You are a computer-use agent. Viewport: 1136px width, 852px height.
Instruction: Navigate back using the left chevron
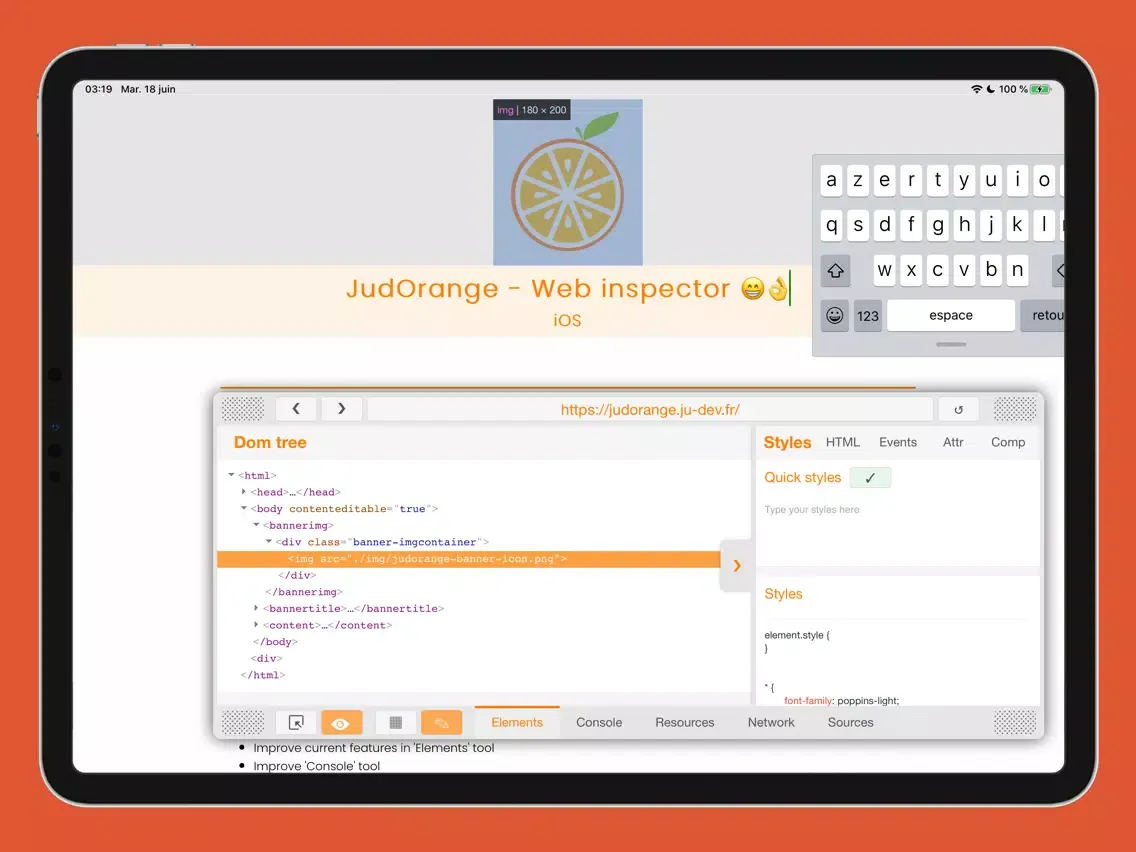[296, 408]
